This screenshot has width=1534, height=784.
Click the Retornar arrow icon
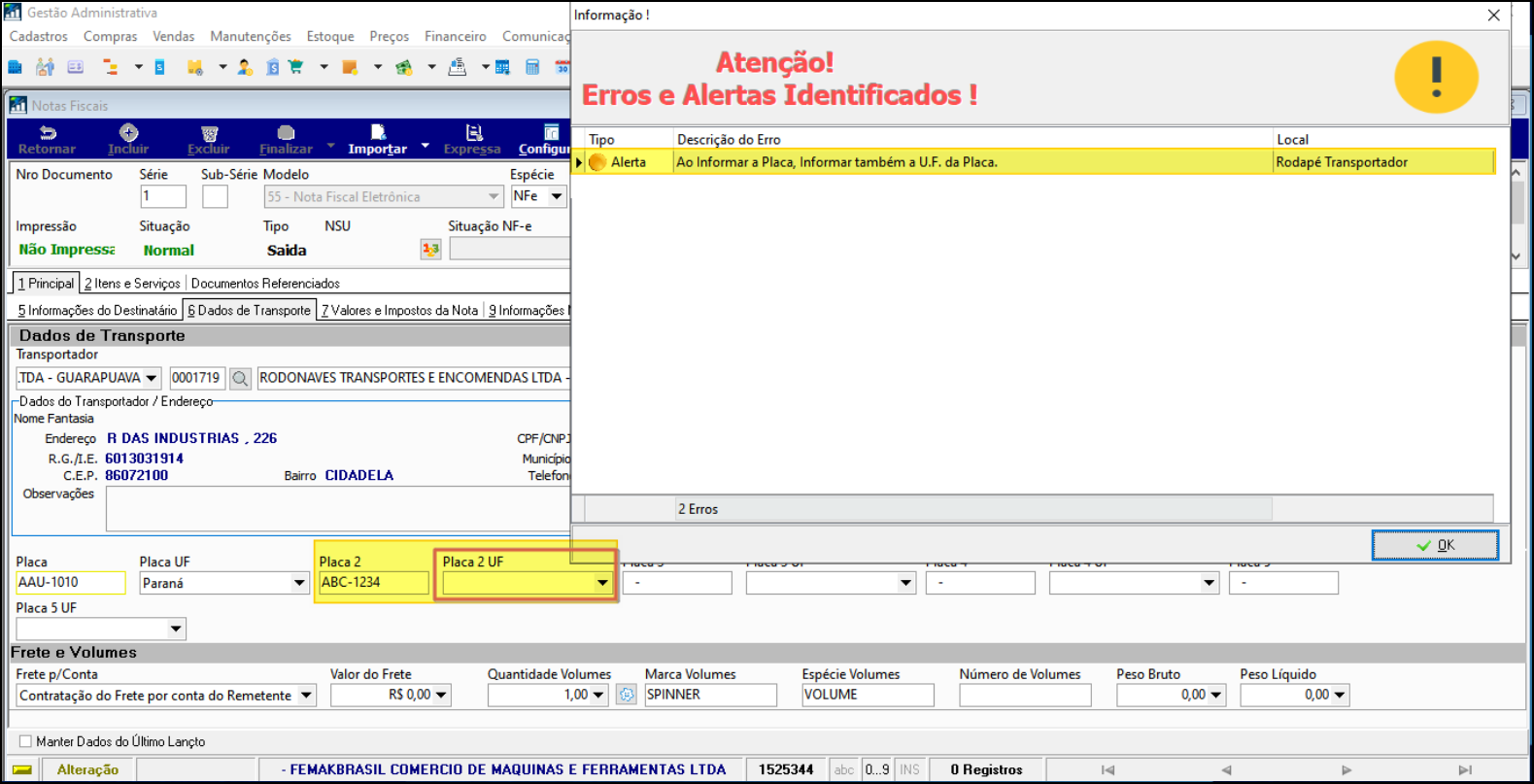[48, 132]
